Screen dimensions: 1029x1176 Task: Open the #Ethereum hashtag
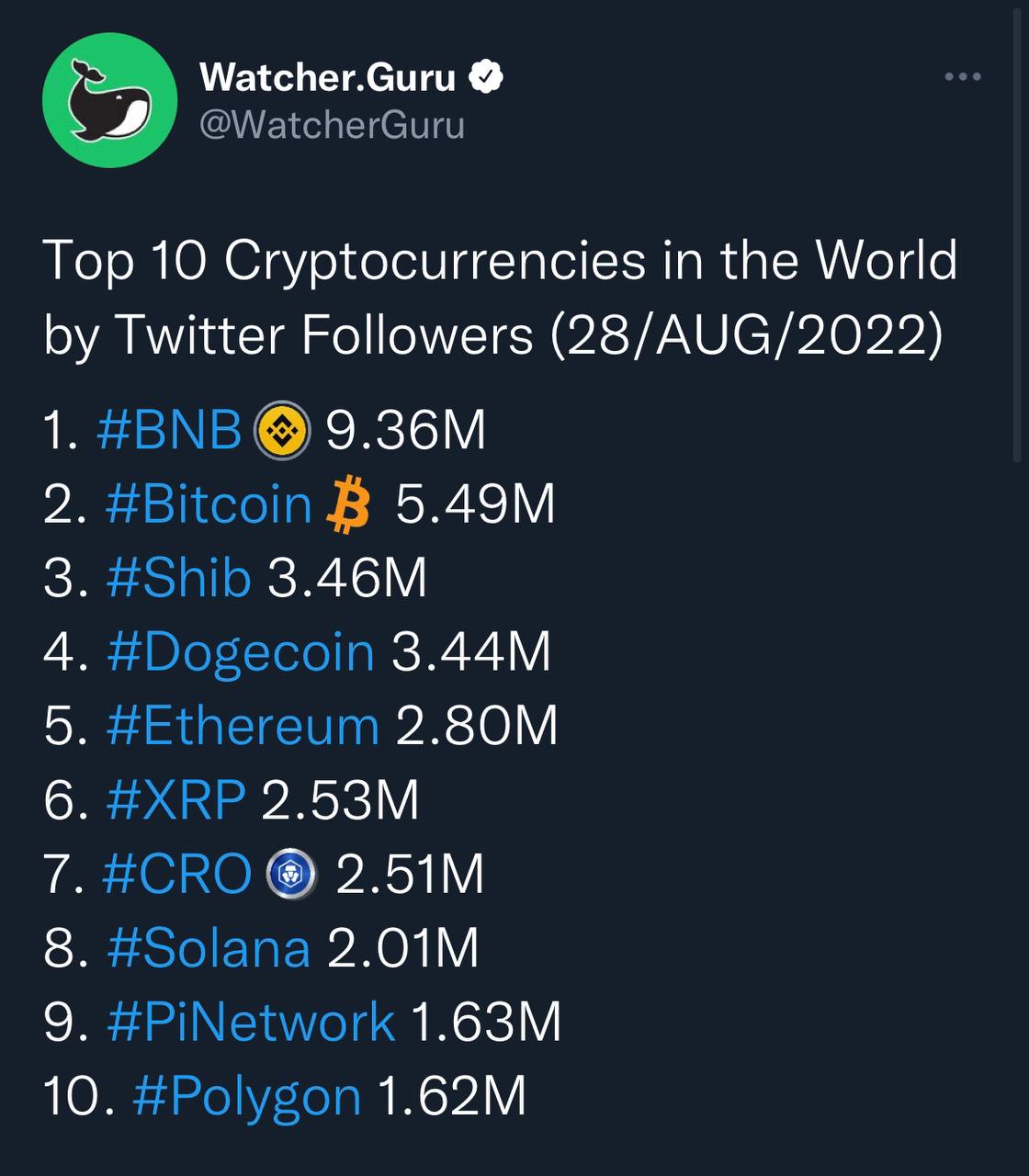pyautogui.click(x=243, y=726)
